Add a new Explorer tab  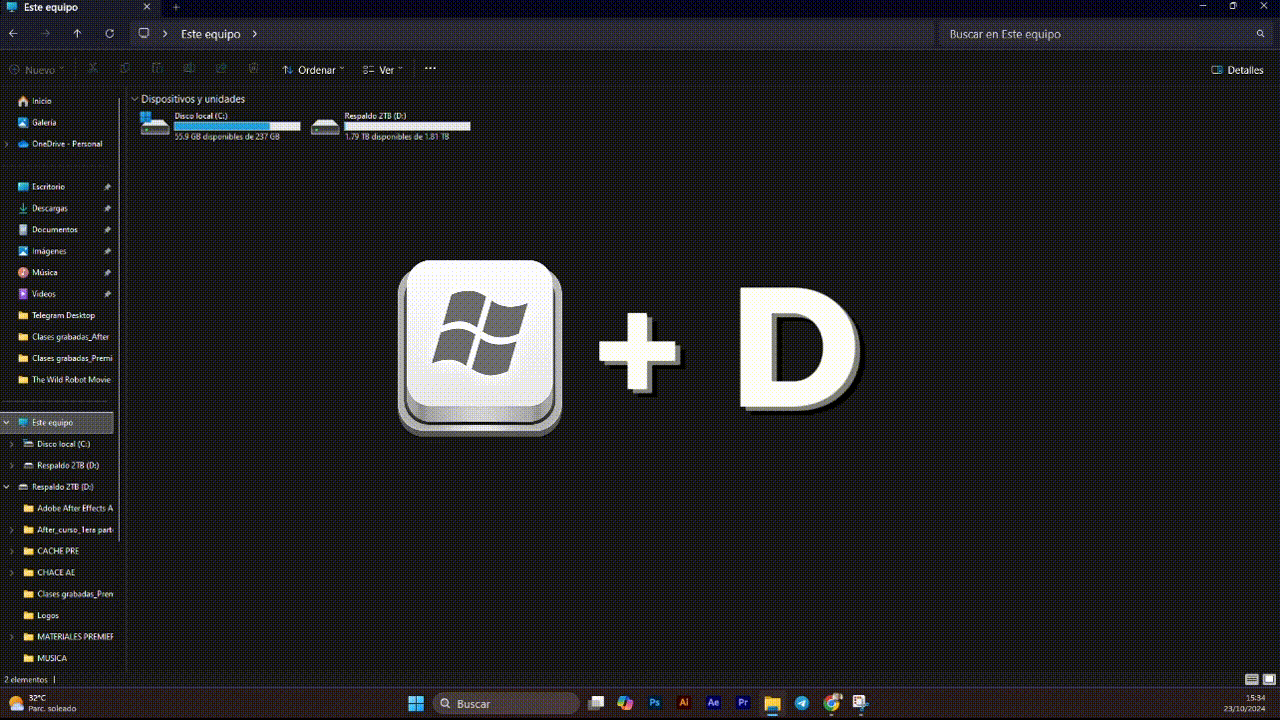(x=176, y=7)
